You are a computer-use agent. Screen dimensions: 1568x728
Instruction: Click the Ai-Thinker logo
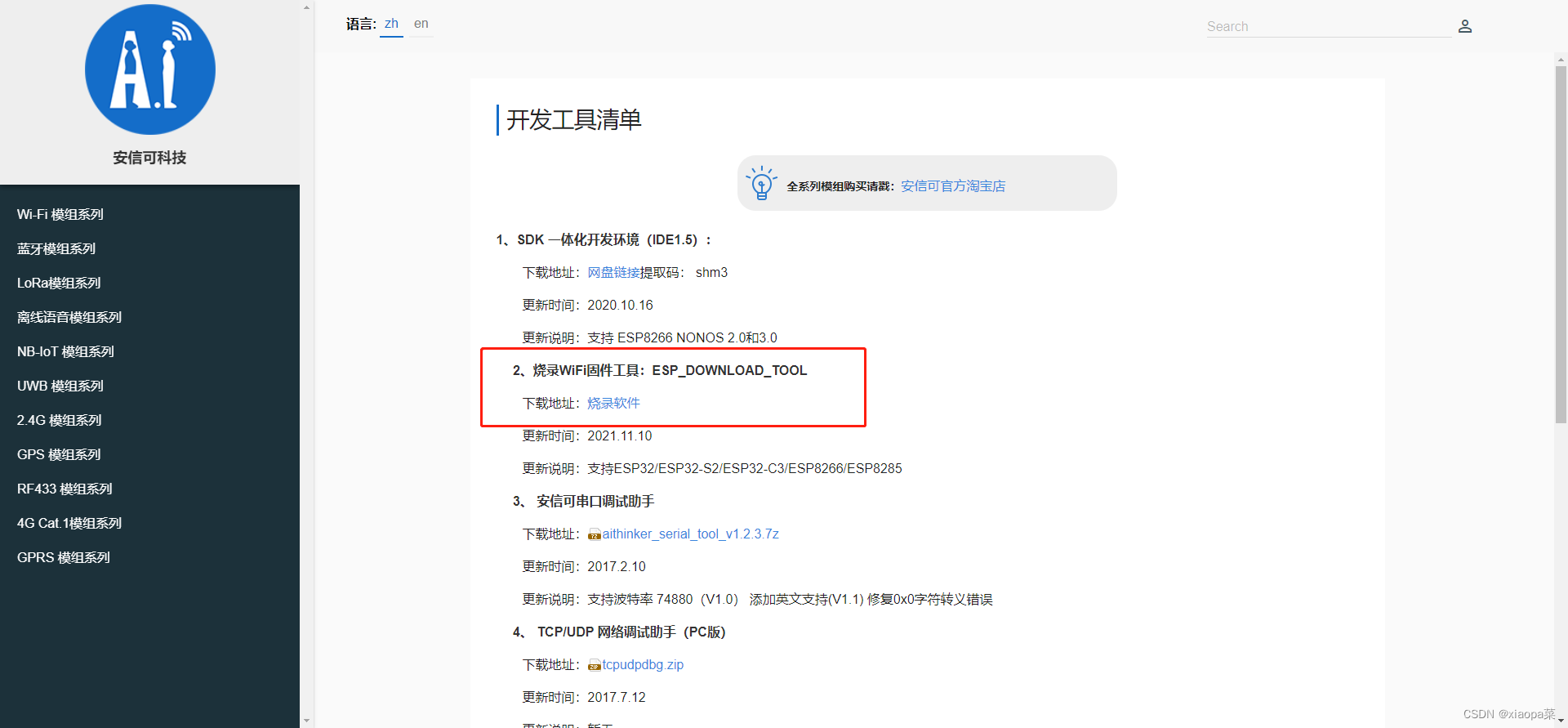coord(150,69)
